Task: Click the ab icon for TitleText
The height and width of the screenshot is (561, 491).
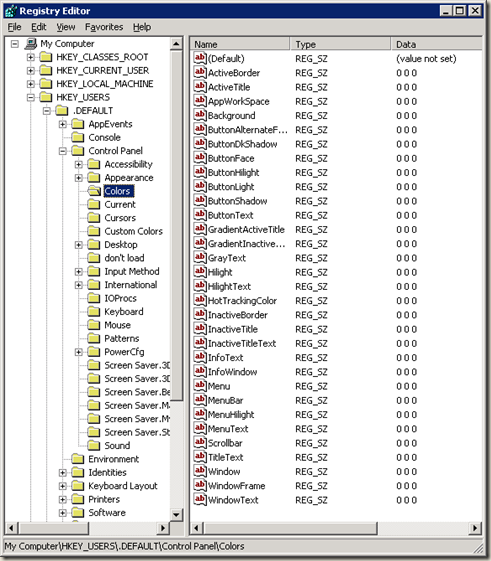Action: (x=200, y=456)
